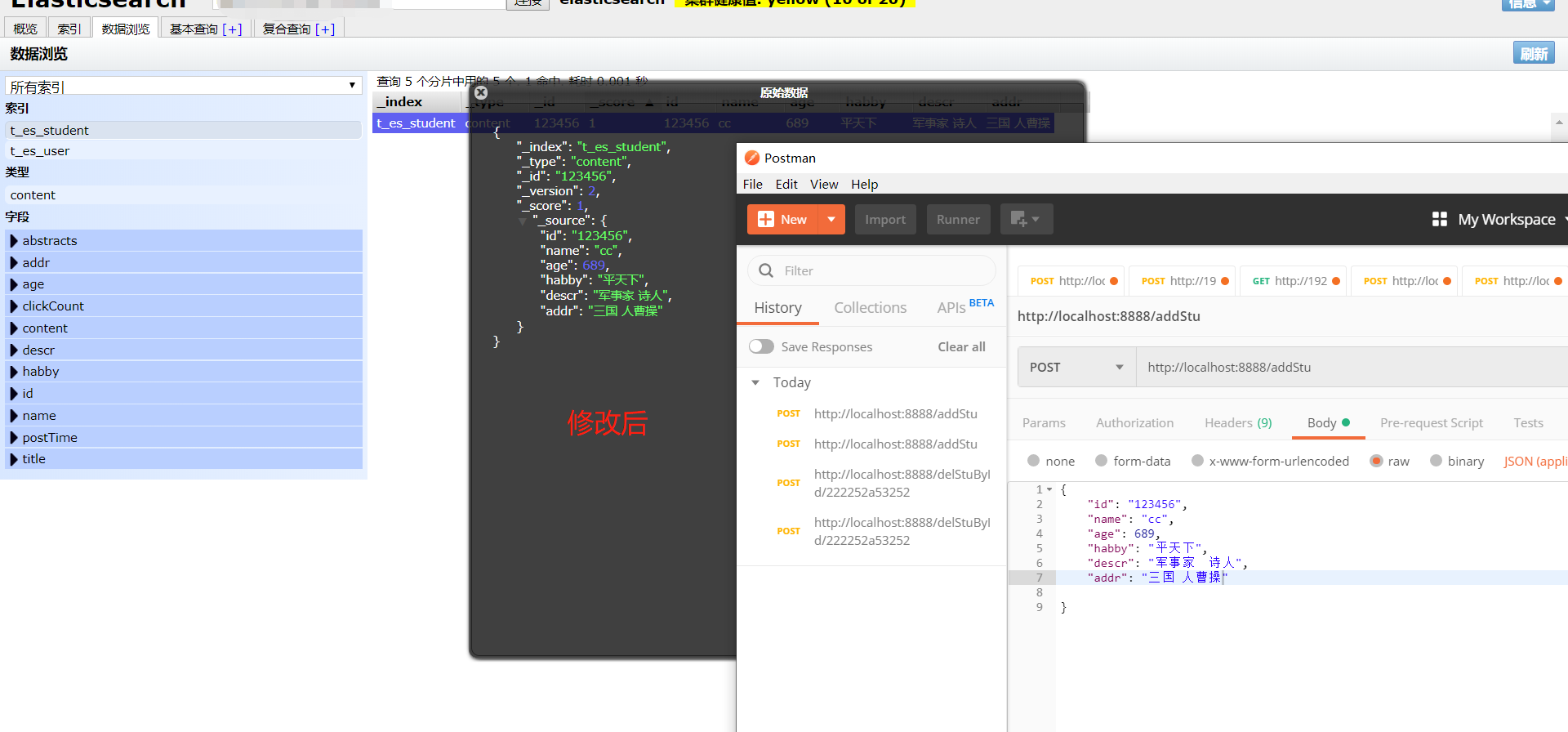Screen dimensions: 1568x732
Task: Expand the id field
Action: [14, 394]
